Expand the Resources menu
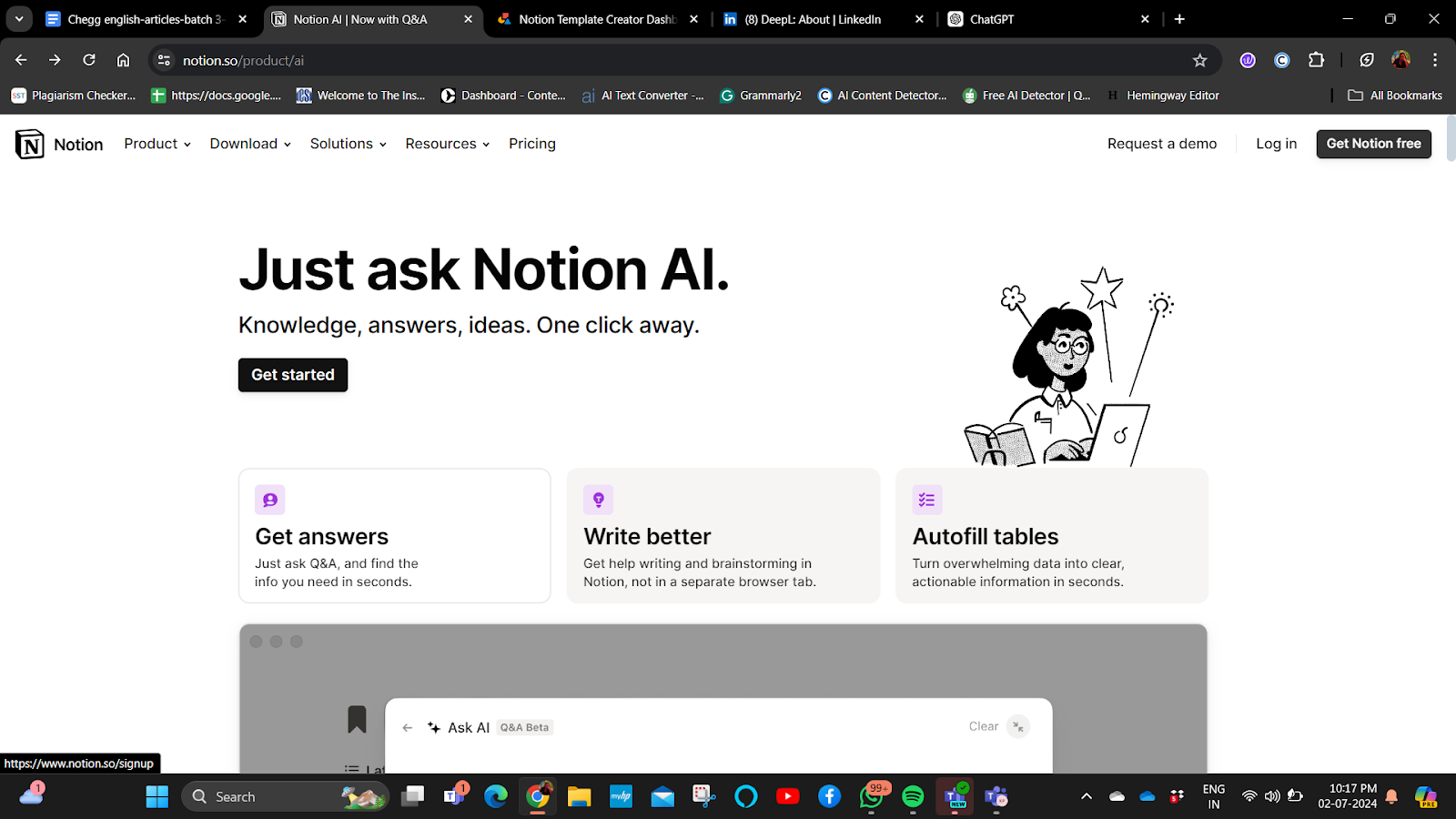Screen dimensions: 1456x819 point(448,144)
